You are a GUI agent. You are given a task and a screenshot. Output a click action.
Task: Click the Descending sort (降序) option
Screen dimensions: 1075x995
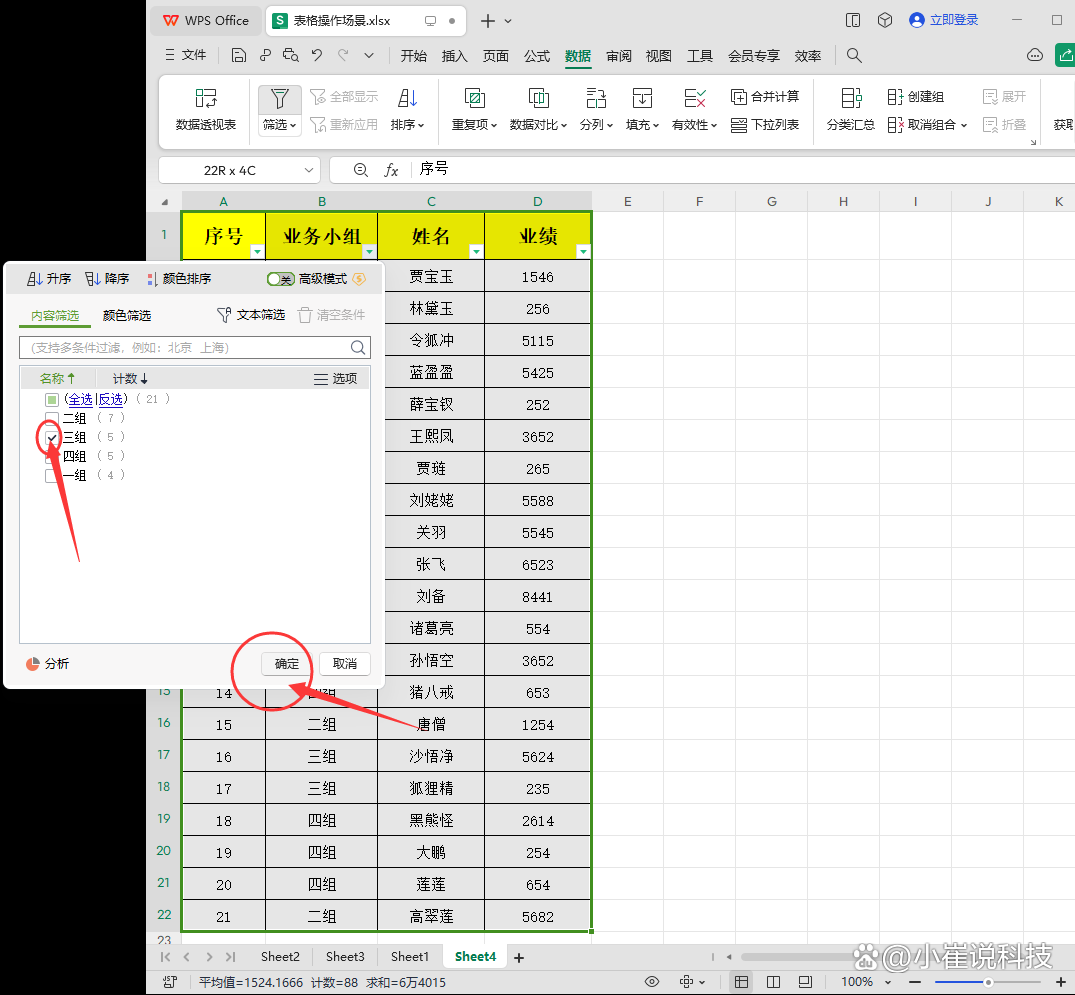[107, 279]
